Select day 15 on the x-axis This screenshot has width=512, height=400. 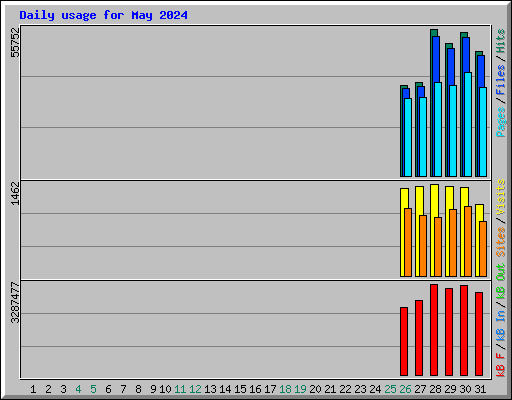240,389
